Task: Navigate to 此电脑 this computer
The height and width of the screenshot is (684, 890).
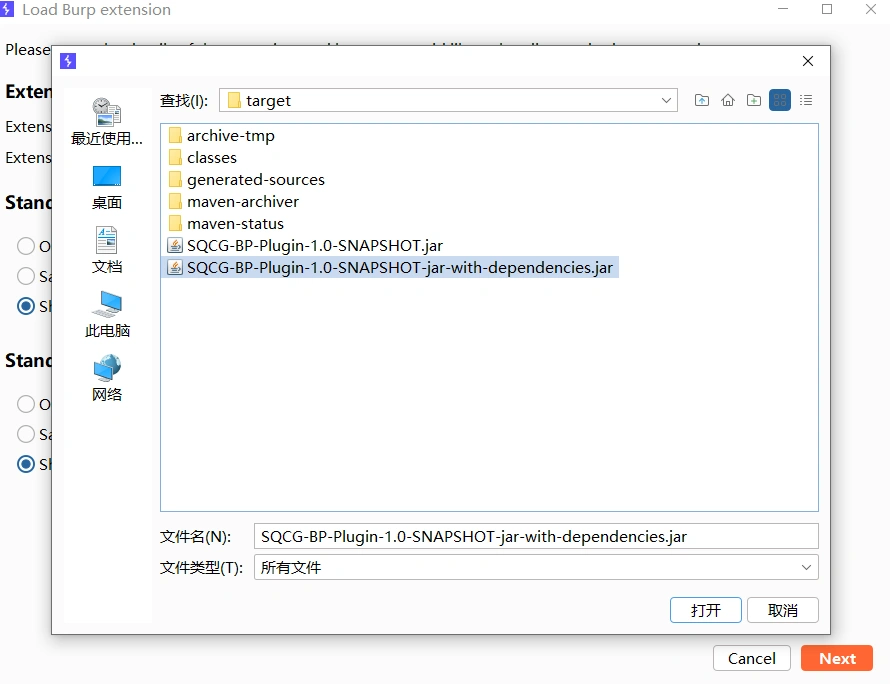Action: click(x=106, y=315)
